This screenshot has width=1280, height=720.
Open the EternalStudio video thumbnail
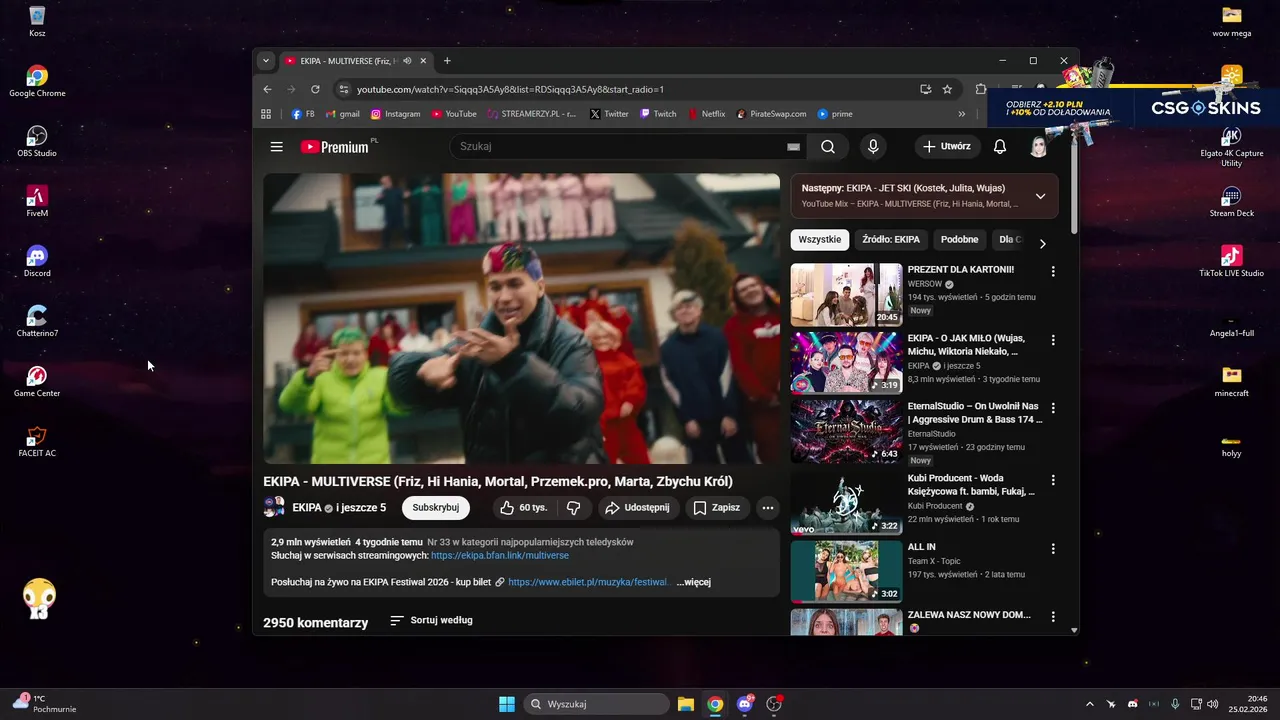[x=846, y=431]
